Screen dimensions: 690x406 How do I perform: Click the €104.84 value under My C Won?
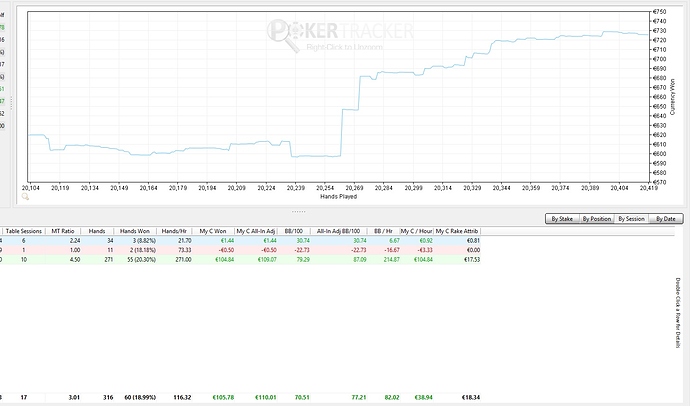click(x=224, y=260)
